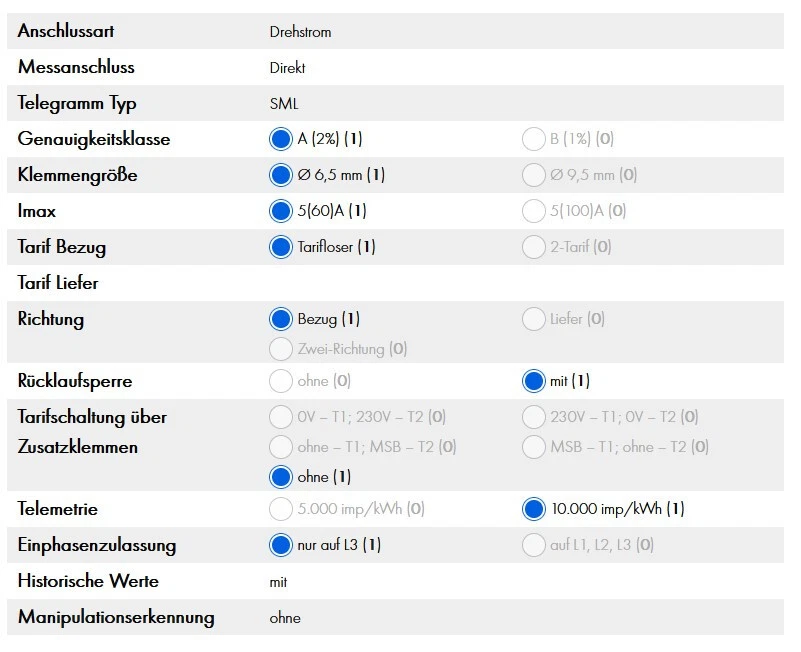Click the Klemmengröße row label
The image size is (801, 652).
[78, 175]
